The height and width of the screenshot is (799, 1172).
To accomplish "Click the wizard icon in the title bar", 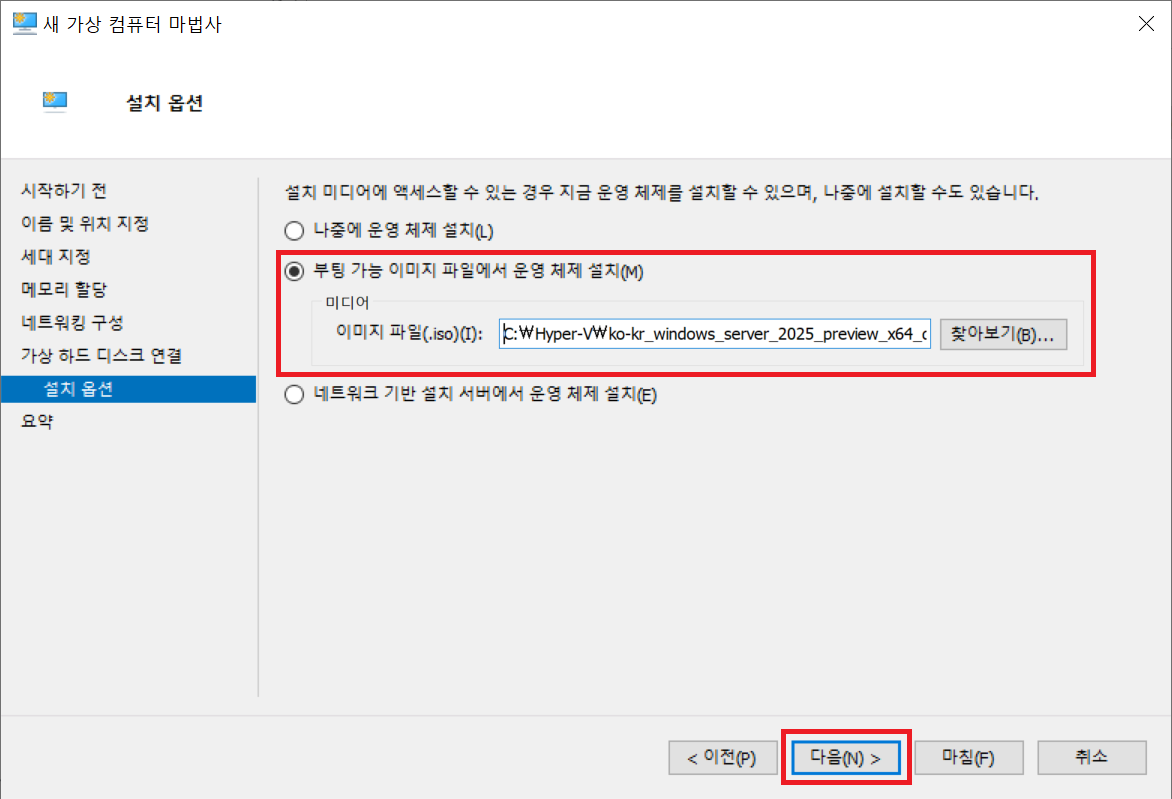I will point(23,25).
